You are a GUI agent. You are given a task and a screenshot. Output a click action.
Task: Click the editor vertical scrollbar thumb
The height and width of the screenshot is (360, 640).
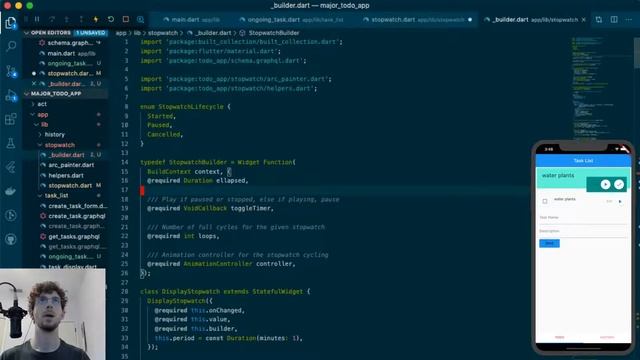click(x=637, y=53)
